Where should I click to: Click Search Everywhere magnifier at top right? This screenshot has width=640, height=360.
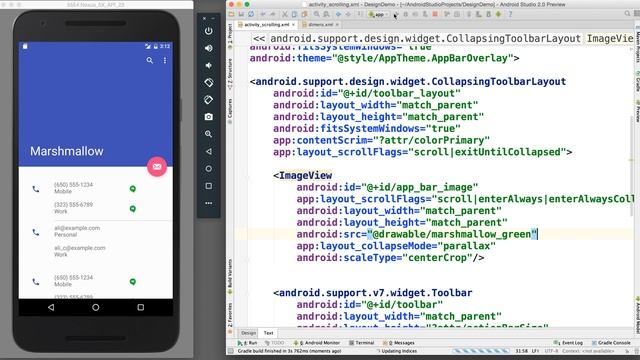pyautogui.click(x=628, y=14)
